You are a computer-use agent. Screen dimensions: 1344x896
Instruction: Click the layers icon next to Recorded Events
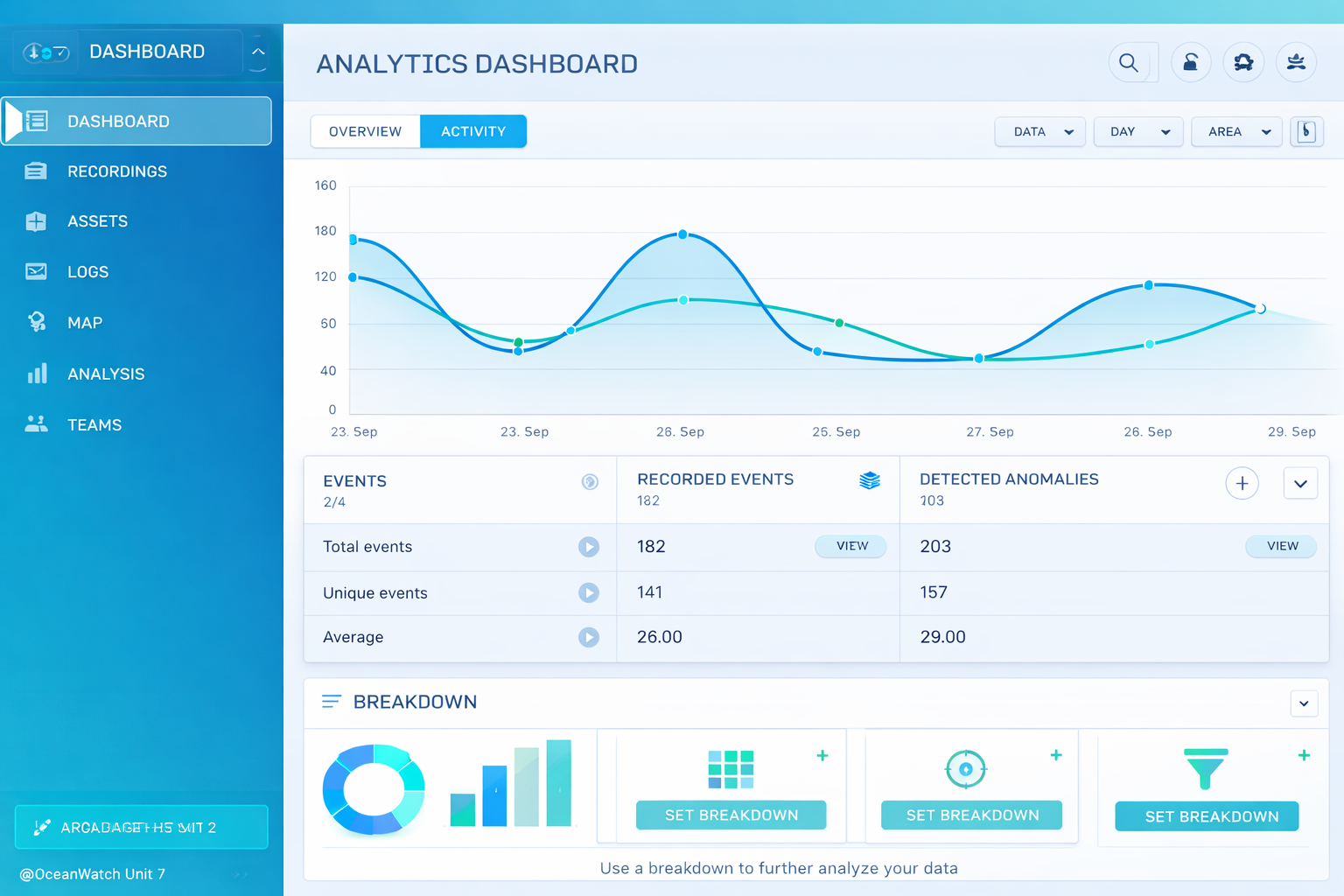point(870,480)
